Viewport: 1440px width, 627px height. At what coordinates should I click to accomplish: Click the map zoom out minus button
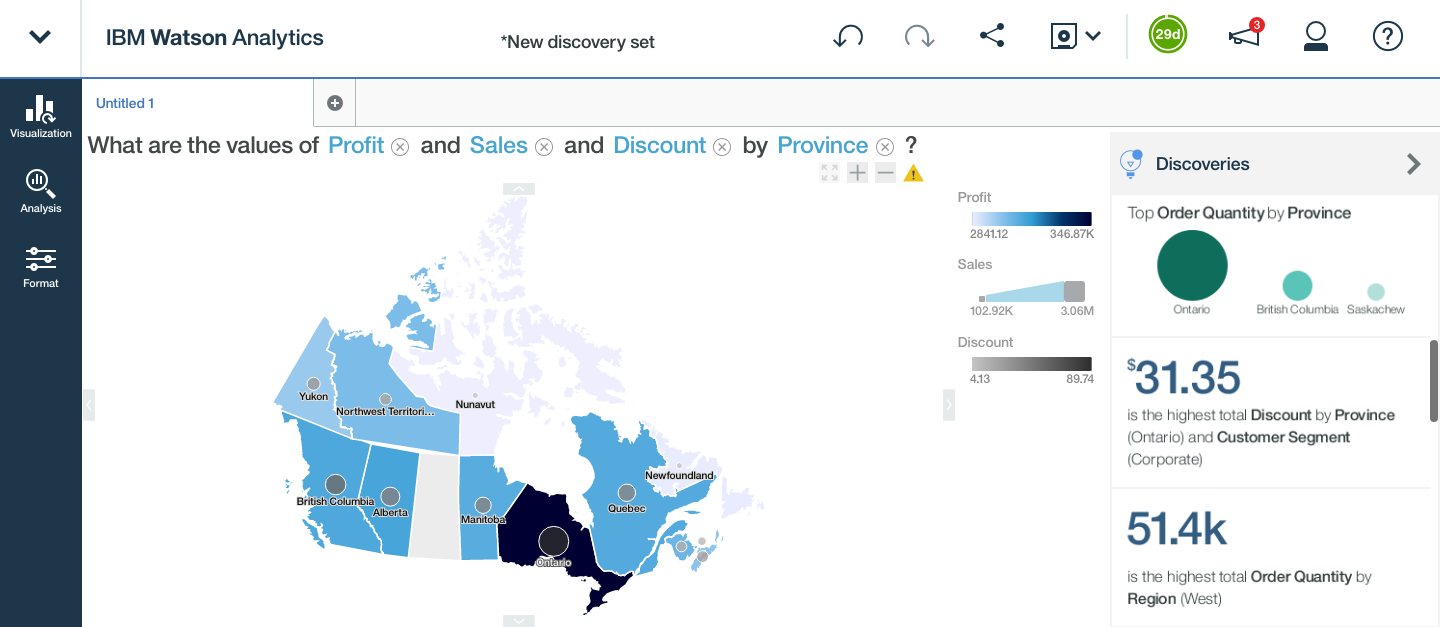coord(885,173)
